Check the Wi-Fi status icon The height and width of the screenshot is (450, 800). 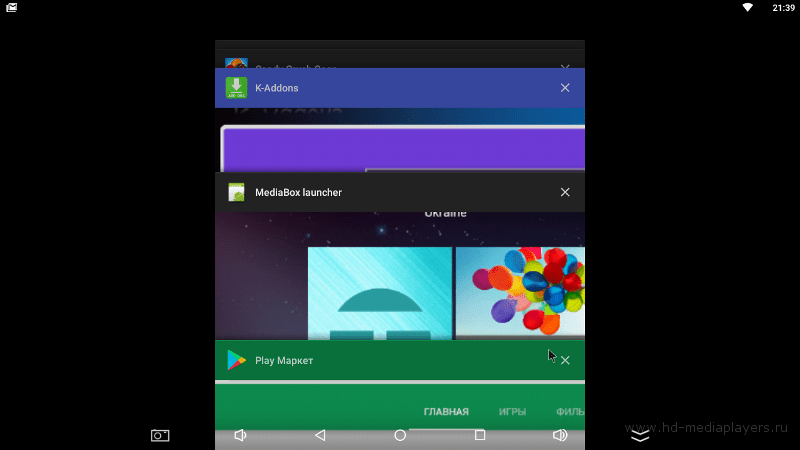click(747, 7)
